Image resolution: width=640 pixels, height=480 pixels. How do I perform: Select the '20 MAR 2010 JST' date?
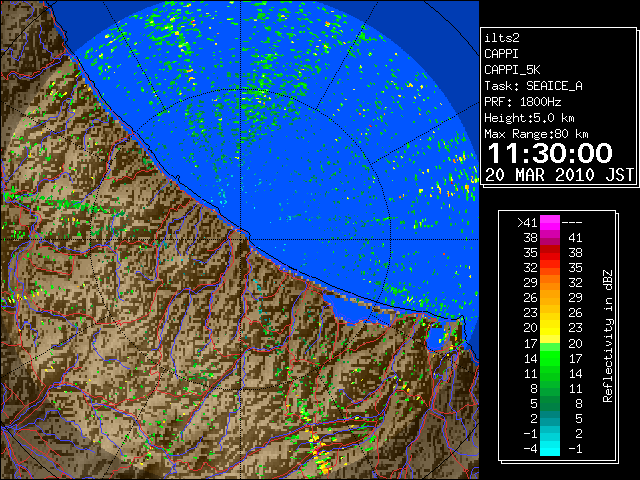tap(559, 175)
